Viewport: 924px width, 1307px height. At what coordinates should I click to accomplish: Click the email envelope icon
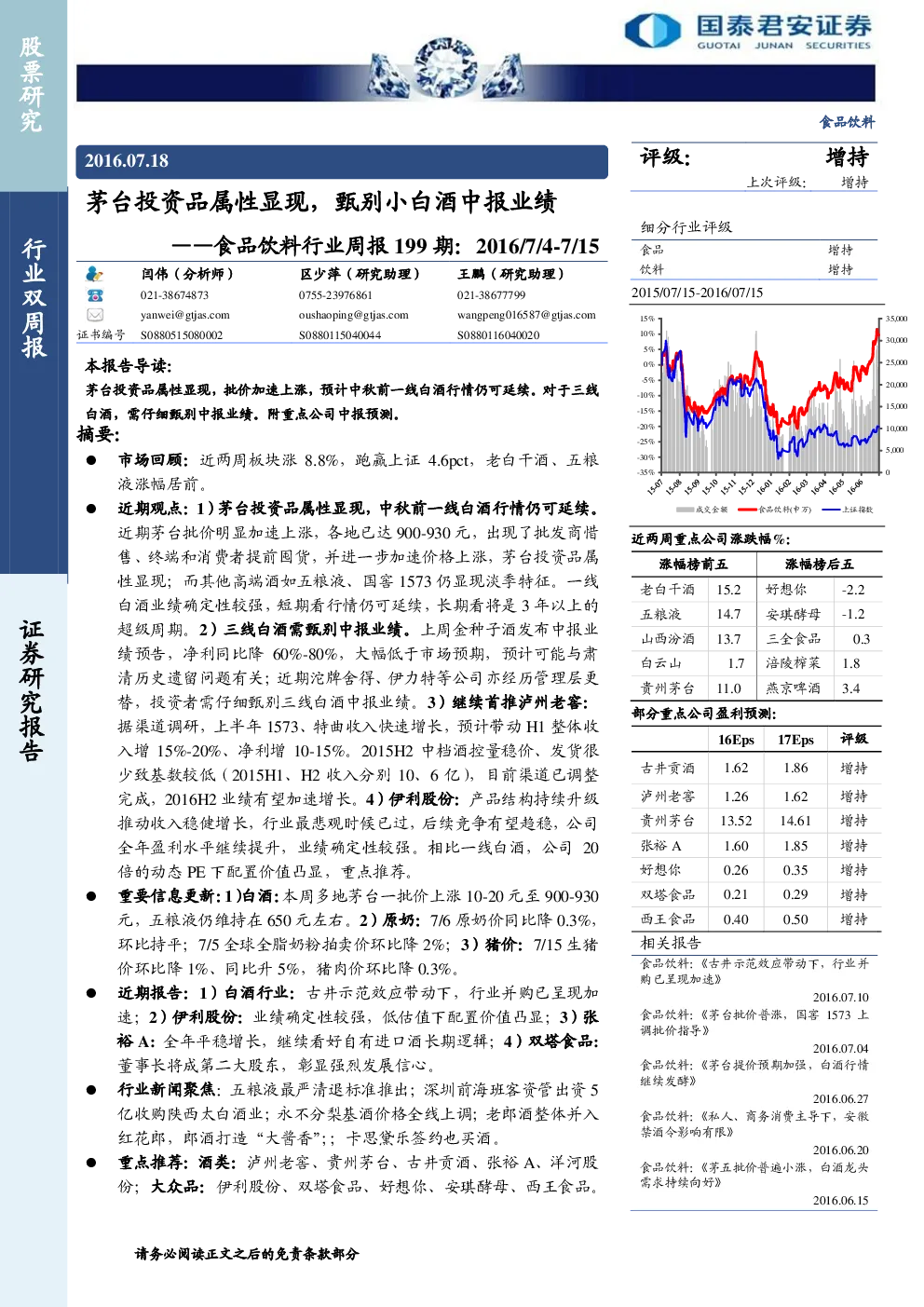click(94, 315)
